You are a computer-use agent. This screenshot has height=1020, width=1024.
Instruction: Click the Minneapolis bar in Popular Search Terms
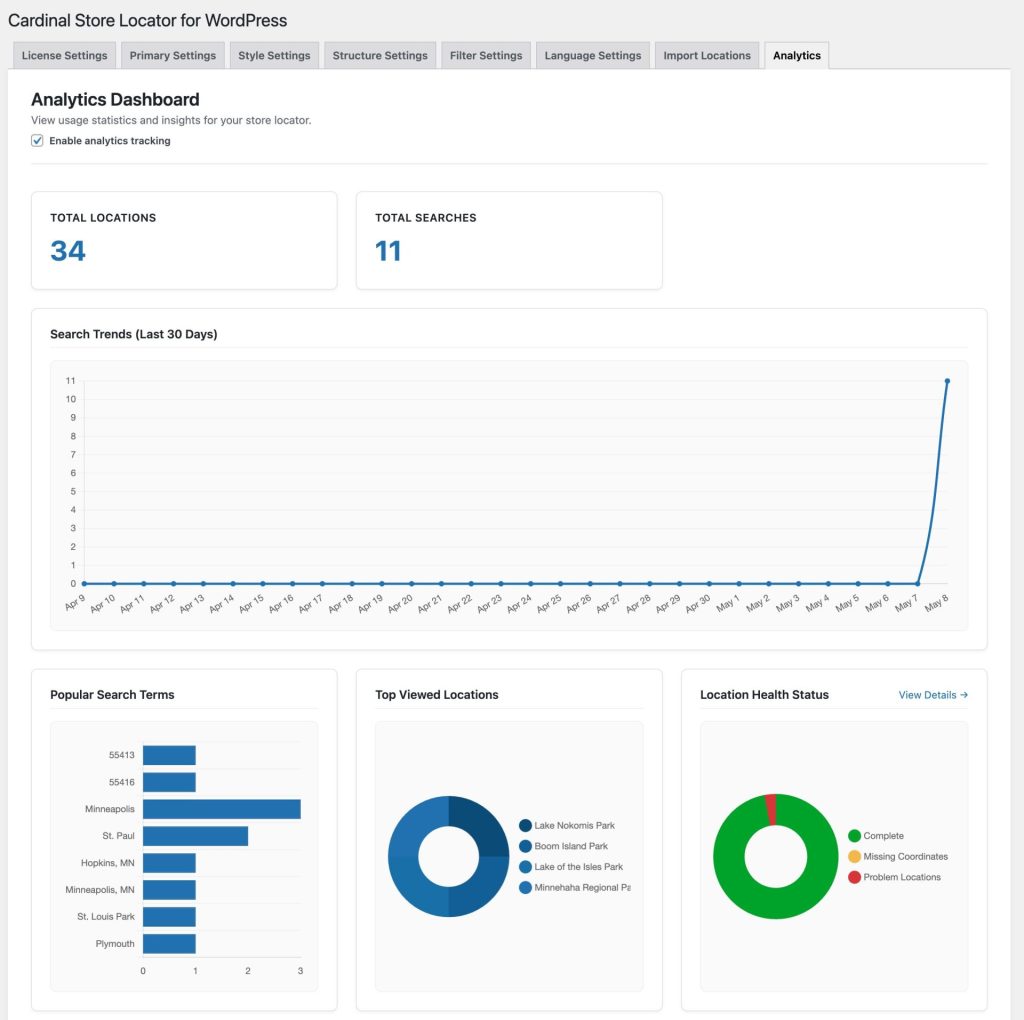point(222,809)
